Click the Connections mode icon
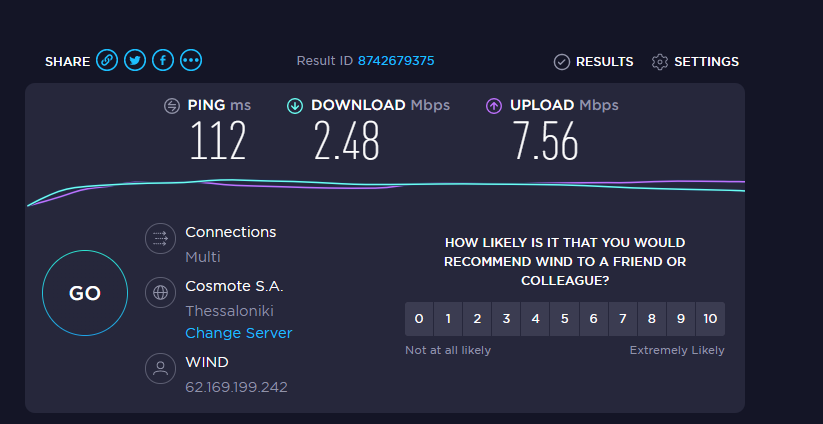823x424 pixels. (160, 239)
